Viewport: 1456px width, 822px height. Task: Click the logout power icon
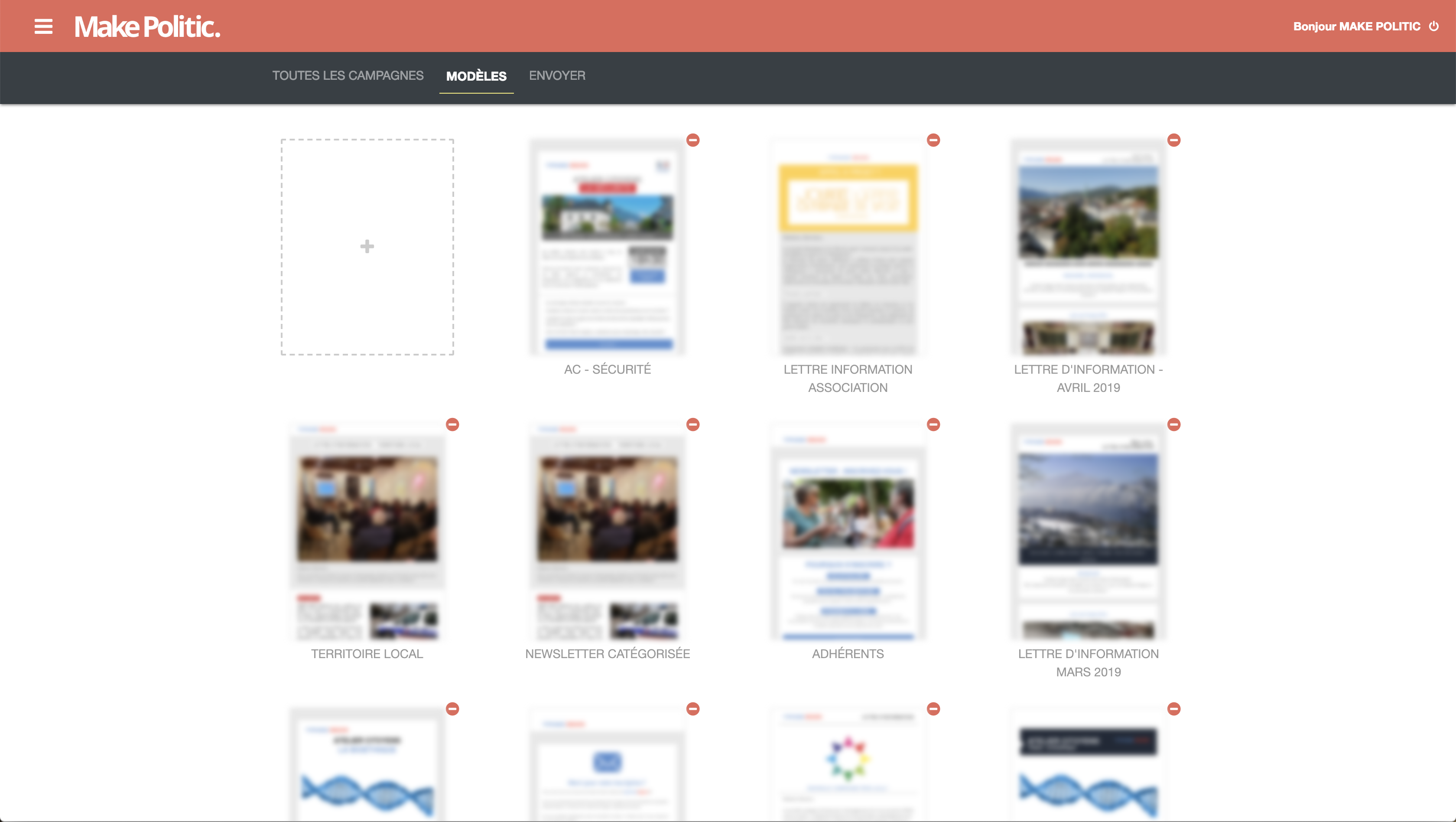click(x=1434, y=26)
